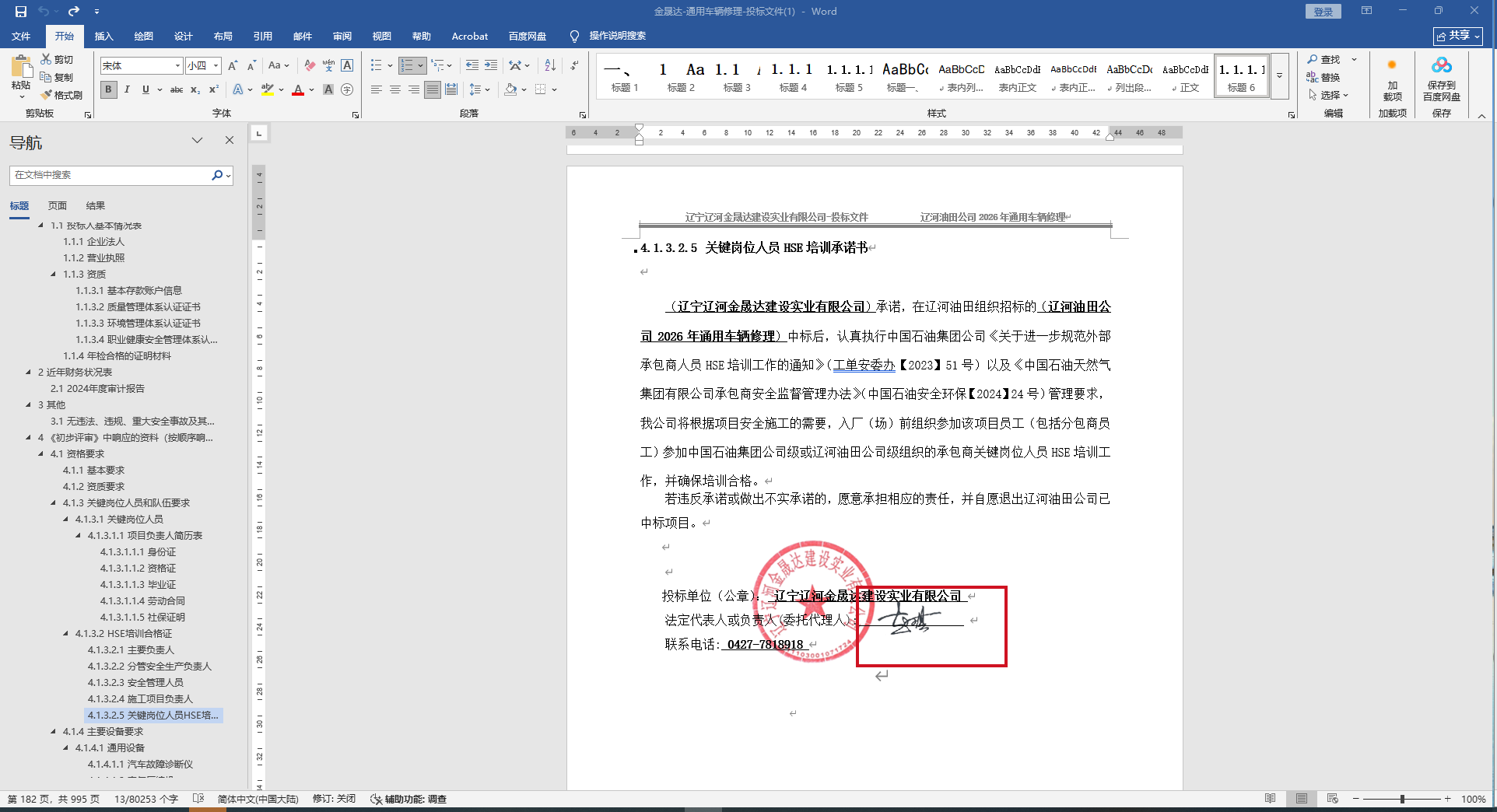Click the Paste clipboard icon
Image resolution: width=1497 pixels, height=812 pixels.
pyautogui.click(x=21, y=67)
